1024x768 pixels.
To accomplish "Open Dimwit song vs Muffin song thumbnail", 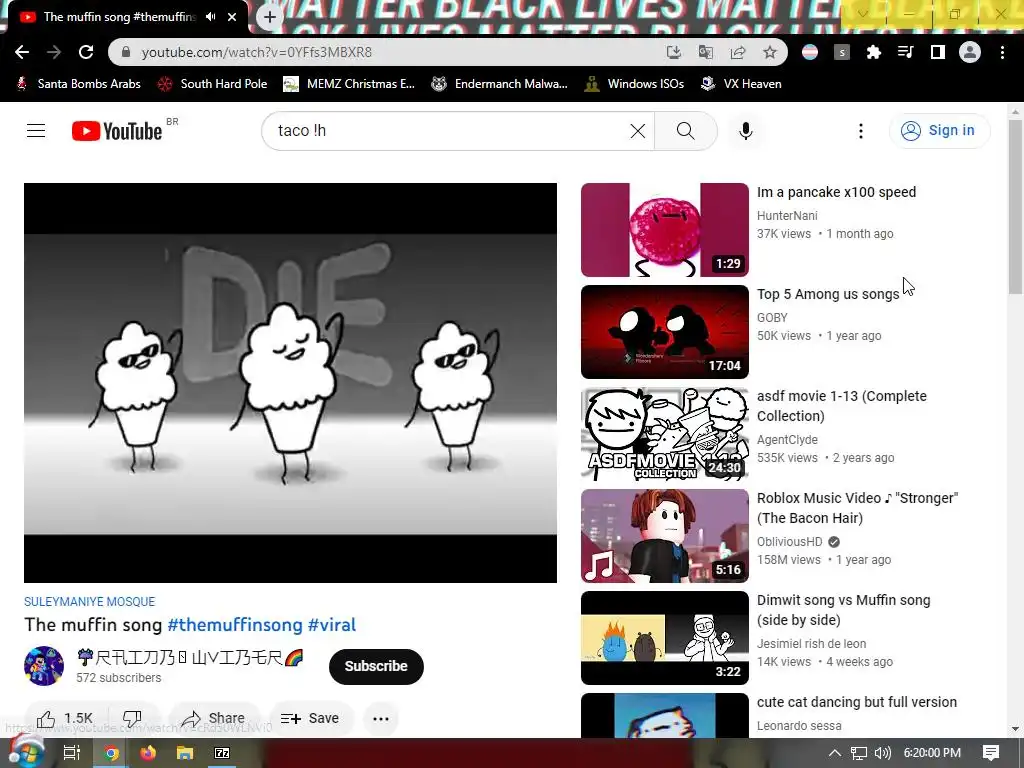I will coord(665,637).
